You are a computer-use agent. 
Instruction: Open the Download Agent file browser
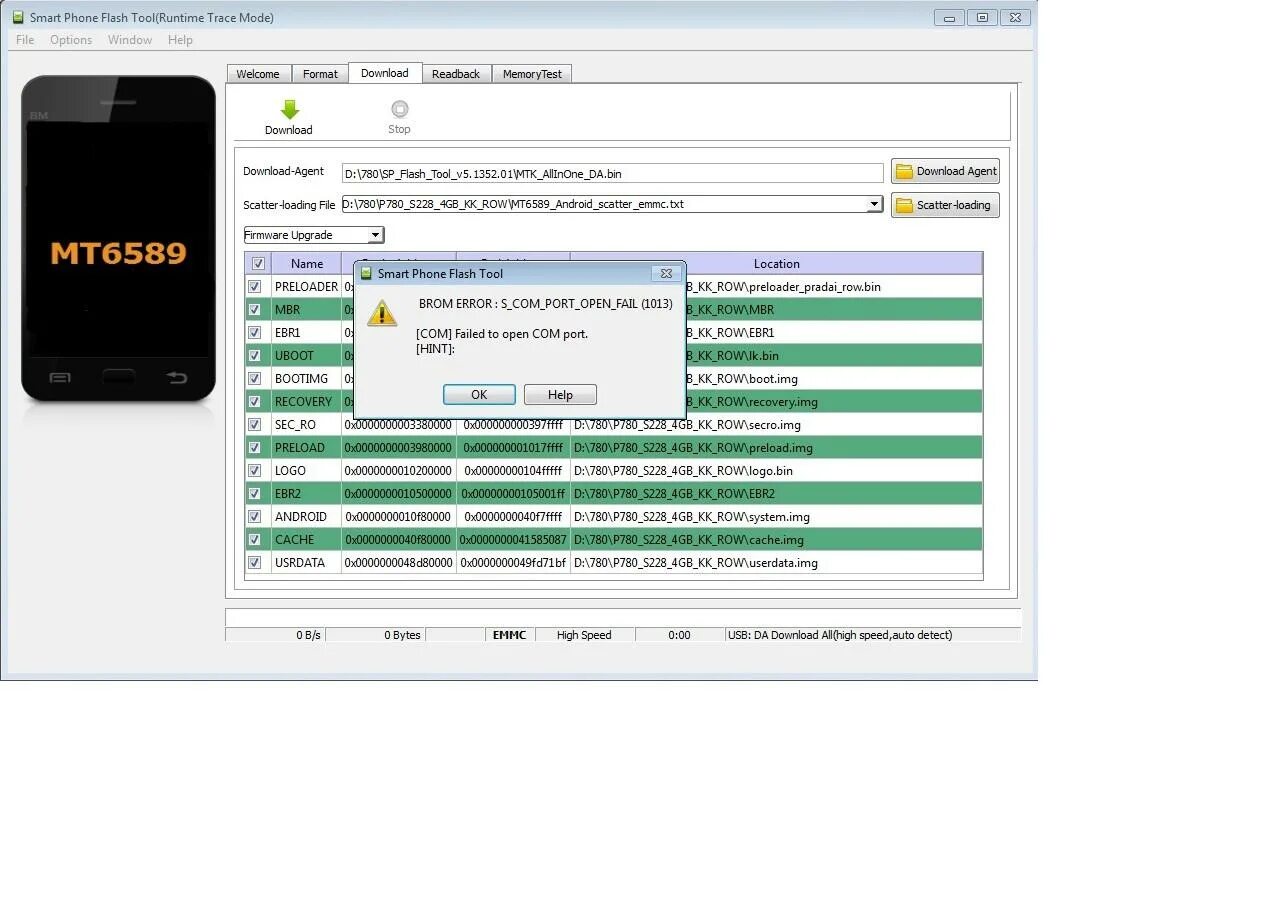click(944, 170)
